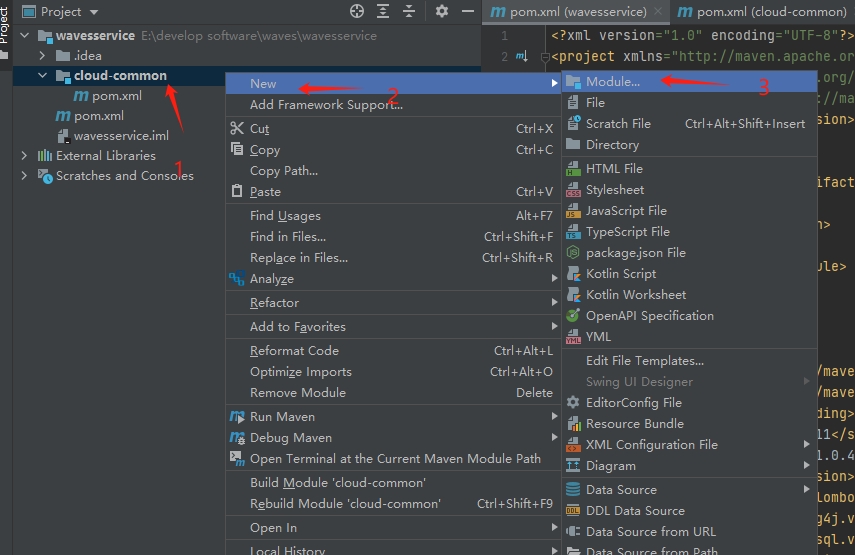Choose Find Usages menu entry
The width and height of the screenshot is (855, 555).
pyautogui.click(x=393, y=215)
